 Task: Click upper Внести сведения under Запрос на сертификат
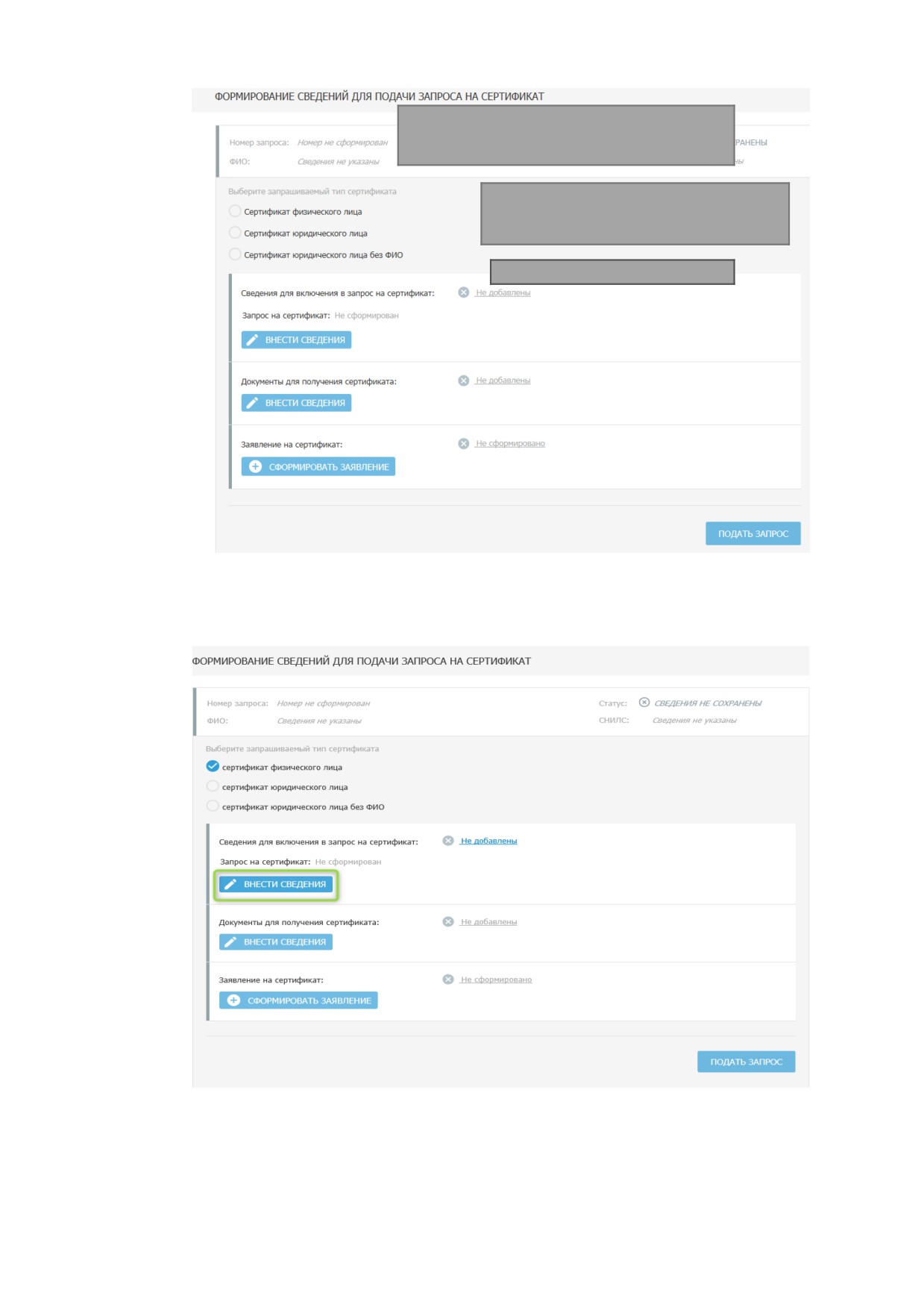coord(296,339)
